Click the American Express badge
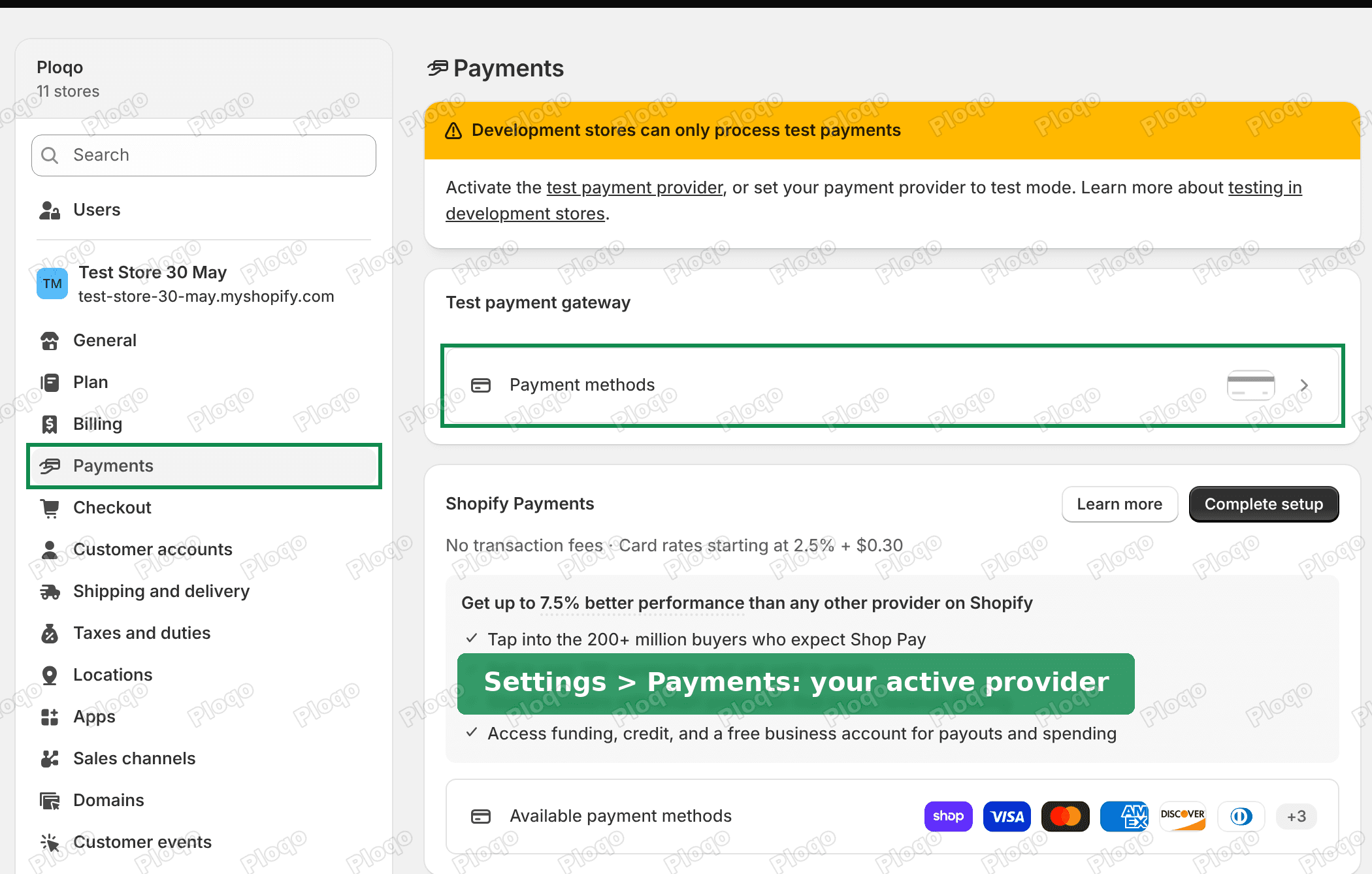Screen dimensions: 1372x874 [x=1124, y=816]
